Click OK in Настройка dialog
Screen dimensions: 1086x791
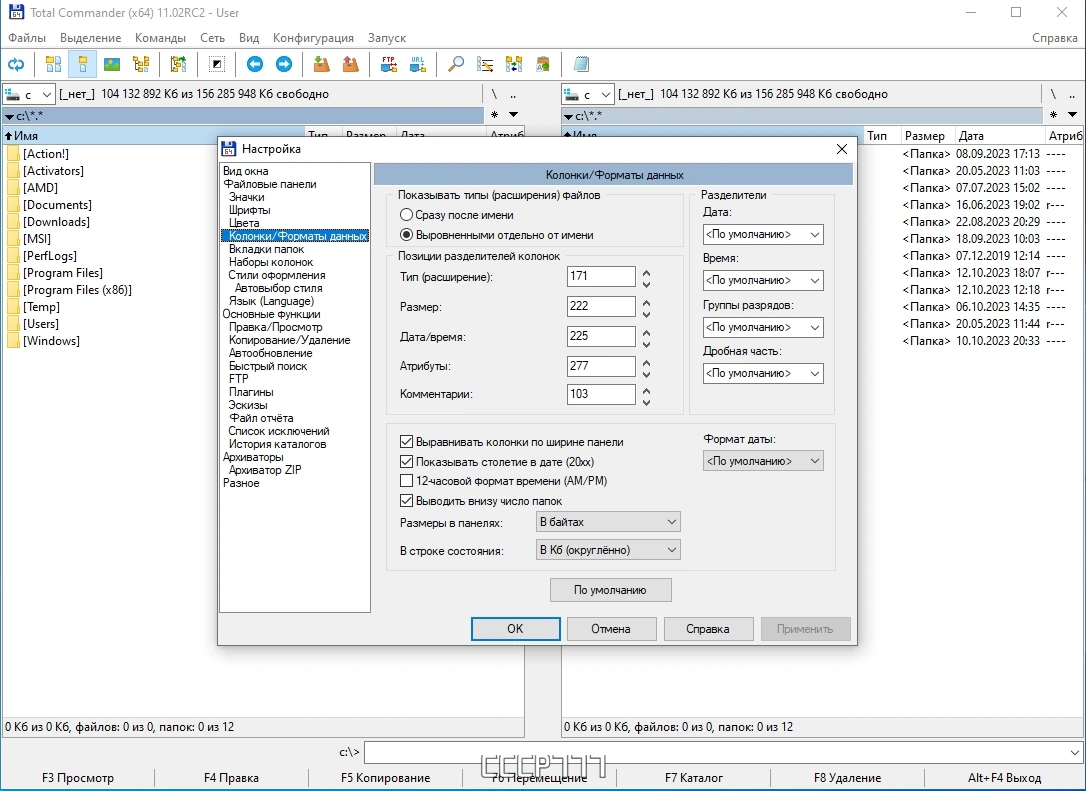click(x=515, y=629)
